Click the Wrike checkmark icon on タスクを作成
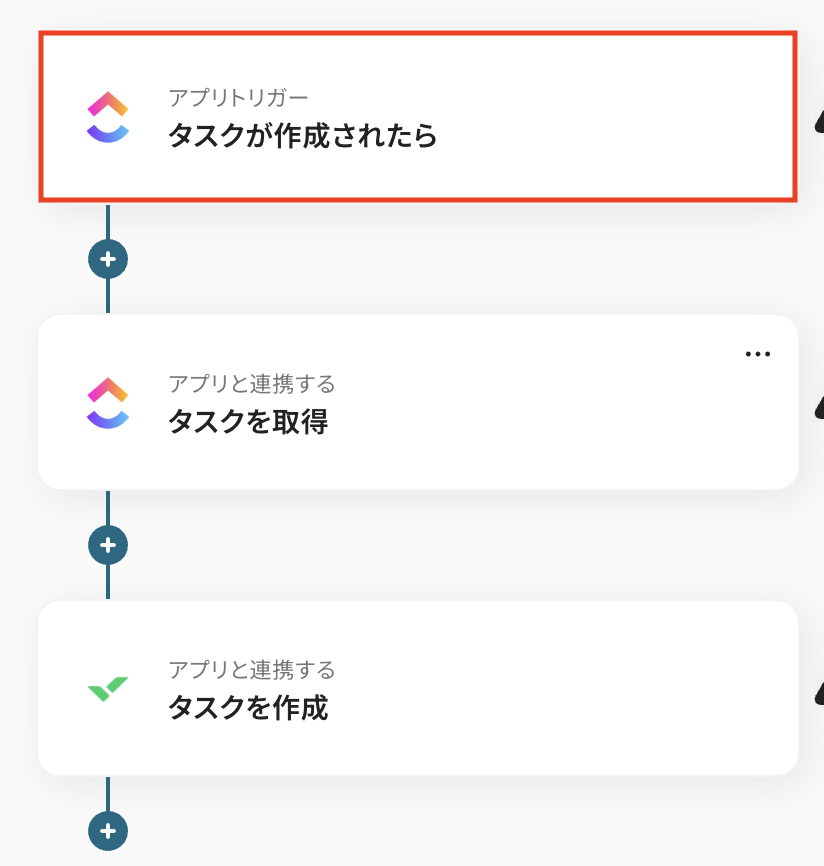This screenshot has width=824, height=866. tap(108, 688)
